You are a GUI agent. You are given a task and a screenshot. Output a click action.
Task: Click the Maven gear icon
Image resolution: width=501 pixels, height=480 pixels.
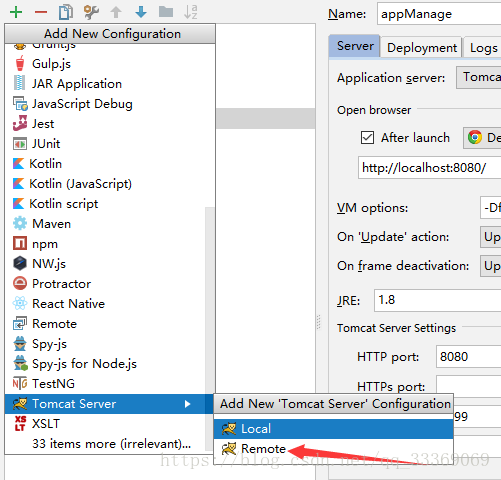(x=20, y=223)
